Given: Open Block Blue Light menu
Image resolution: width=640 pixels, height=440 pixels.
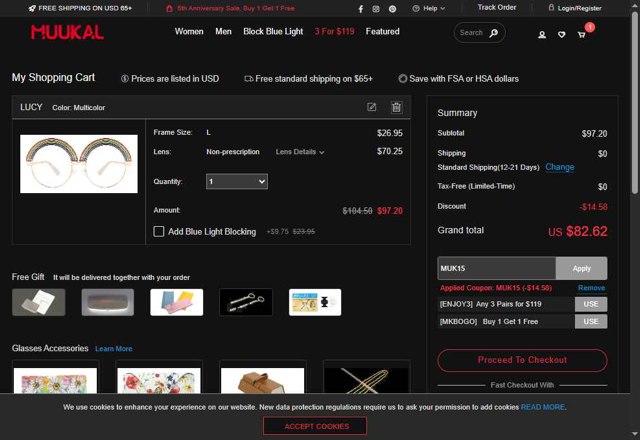Looking at the screenshot, I should pyautogui.click(x=273, y=31).
